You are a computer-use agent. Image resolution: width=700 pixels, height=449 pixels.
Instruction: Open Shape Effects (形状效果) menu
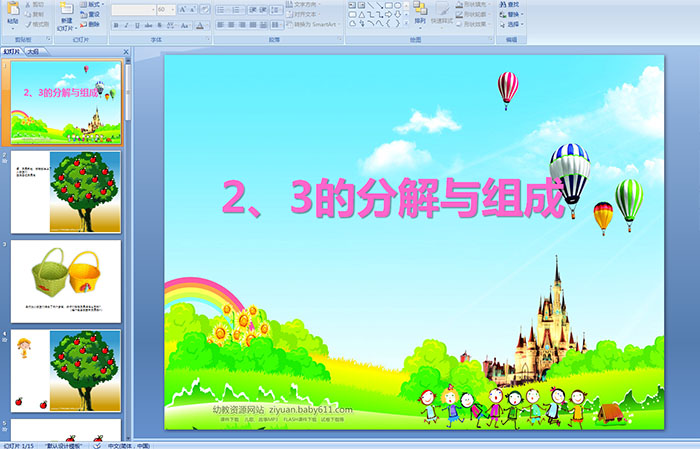[x=473, y=24]
